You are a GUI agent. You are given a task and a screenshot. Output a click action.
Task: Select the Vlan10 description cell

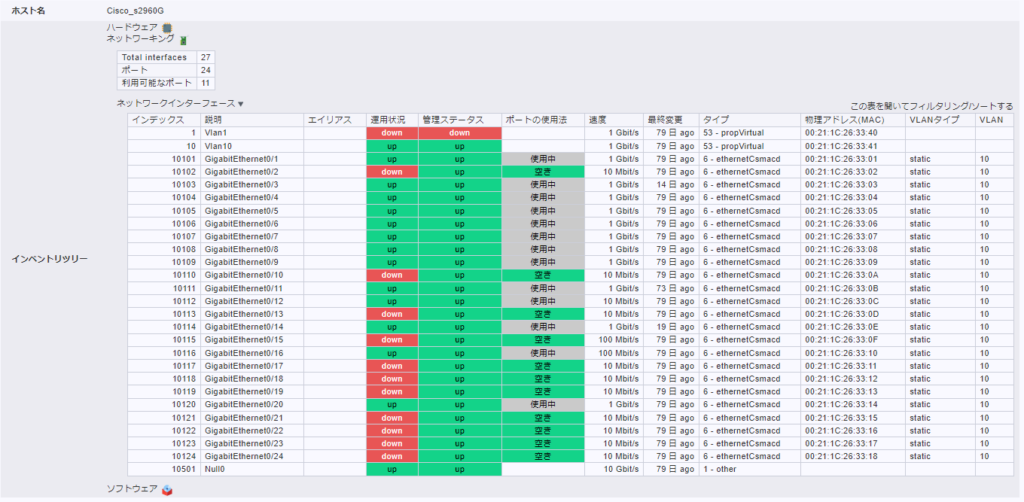[251, 146]
